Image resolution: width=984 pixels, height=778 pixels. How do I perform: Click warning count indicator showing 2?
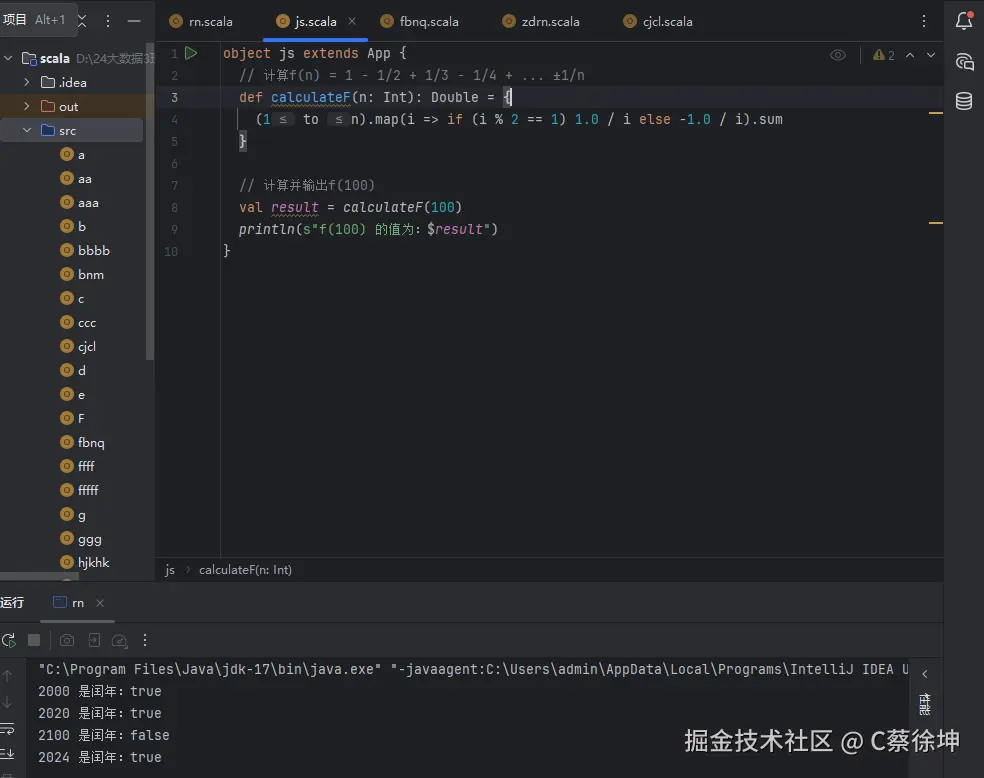click(884, 55)
